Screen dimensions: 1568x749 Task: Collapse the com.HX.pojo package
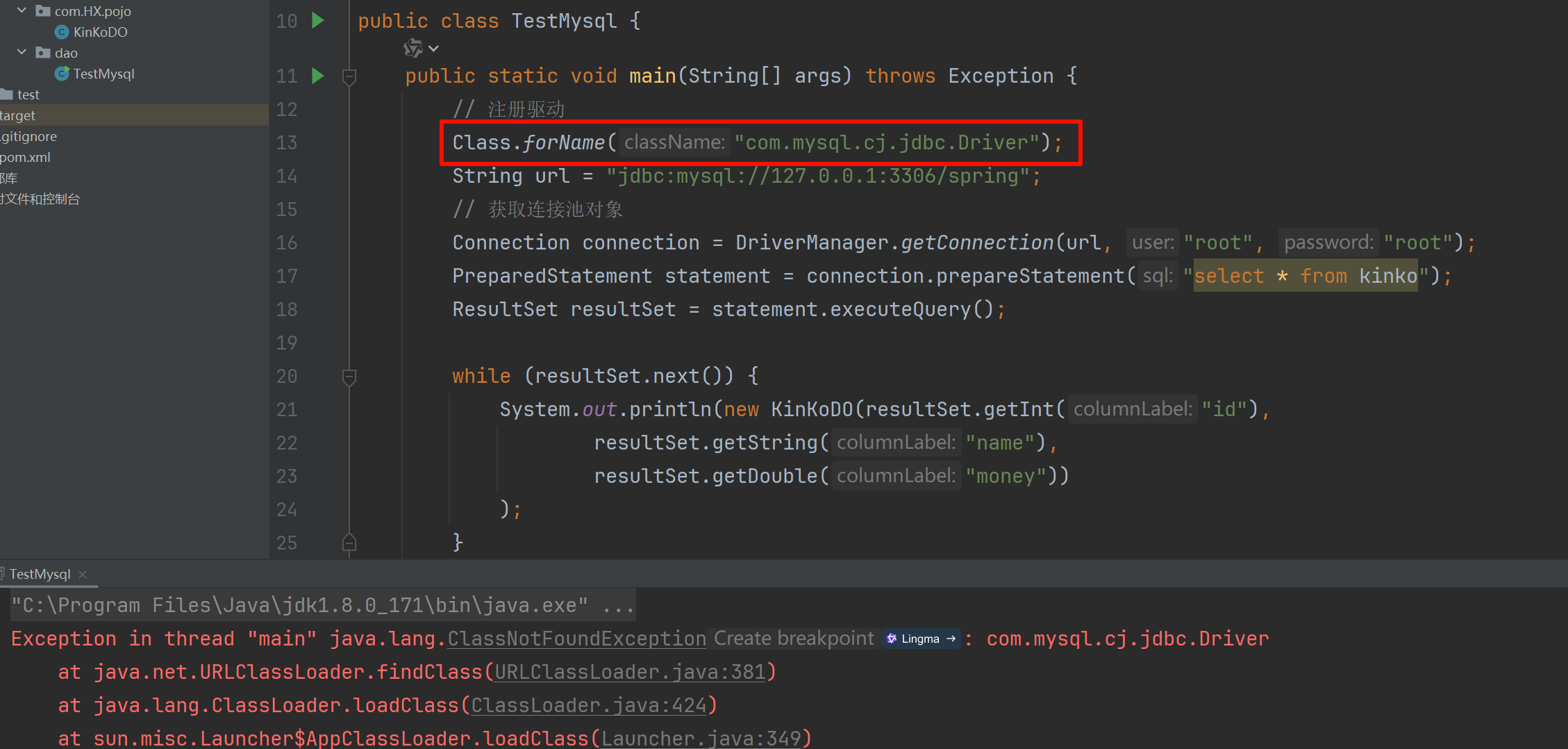(x=21, y=10)
